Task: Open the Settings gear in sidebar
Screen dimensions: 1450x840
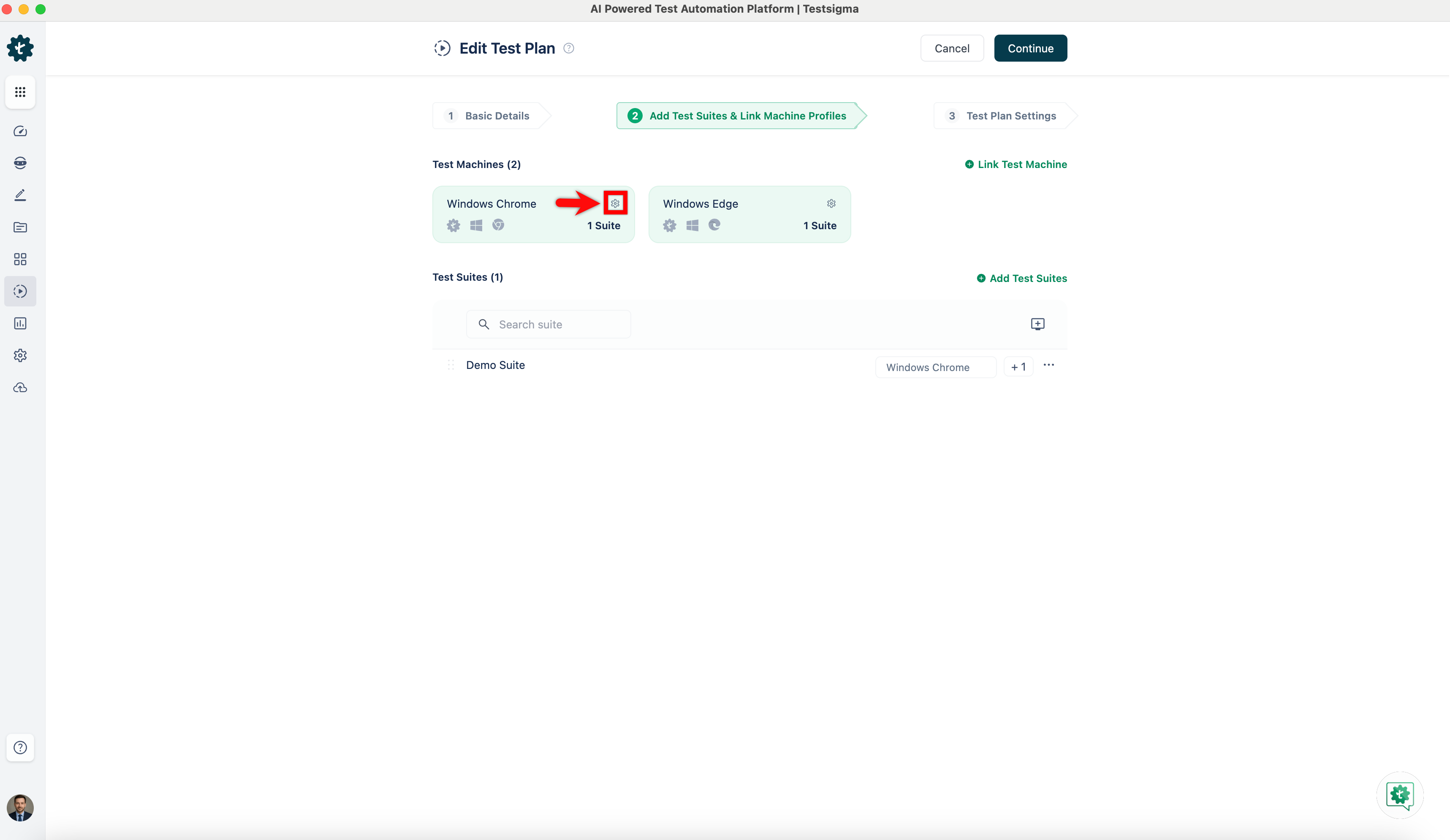Action: [20, 355]
